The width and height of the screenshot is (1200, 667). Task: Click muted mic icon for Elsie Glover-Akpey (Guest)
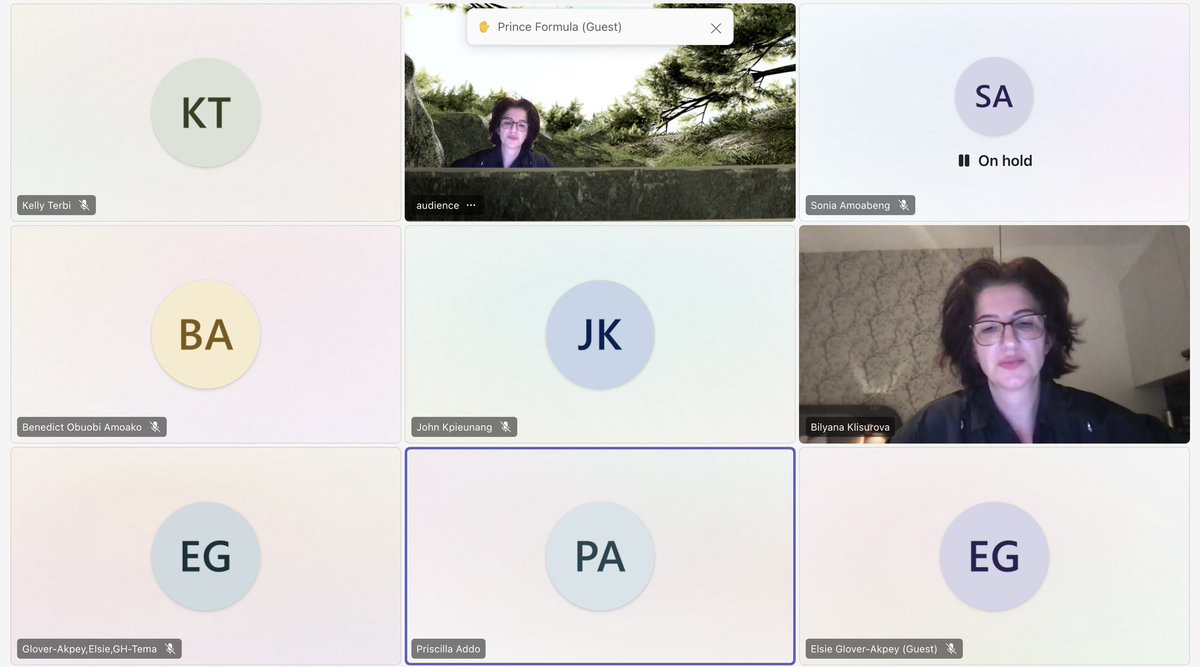[951, 649]
